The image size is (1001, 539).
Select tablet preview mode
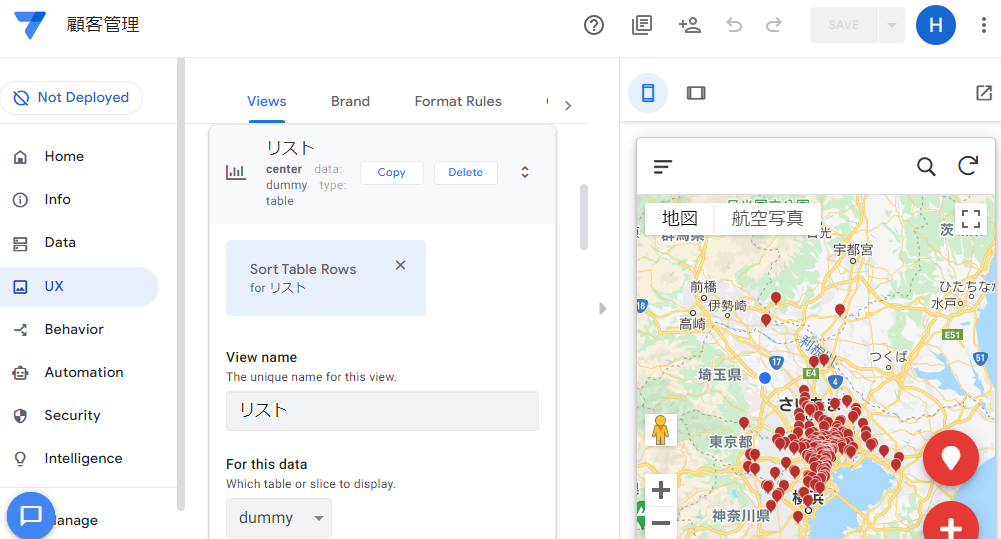696,93
